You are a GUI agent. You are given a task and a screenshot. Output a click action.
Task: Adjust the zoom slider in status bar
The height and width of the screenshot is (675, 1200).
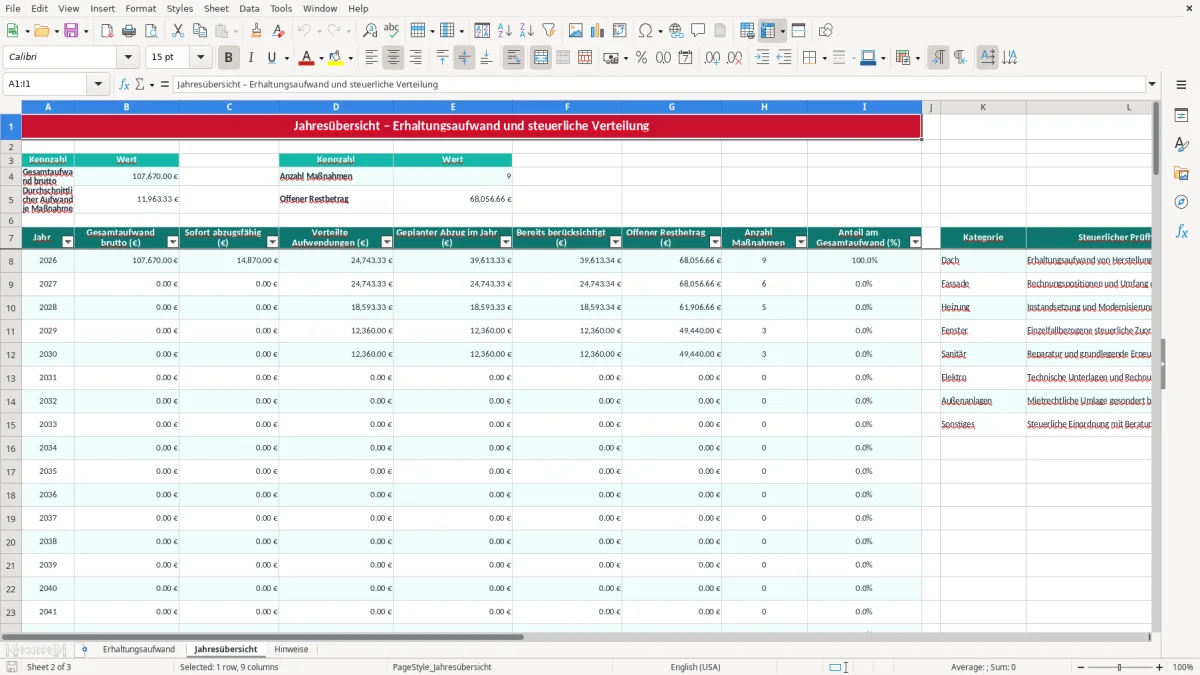pyautogui.click(x=1119, y=667)
